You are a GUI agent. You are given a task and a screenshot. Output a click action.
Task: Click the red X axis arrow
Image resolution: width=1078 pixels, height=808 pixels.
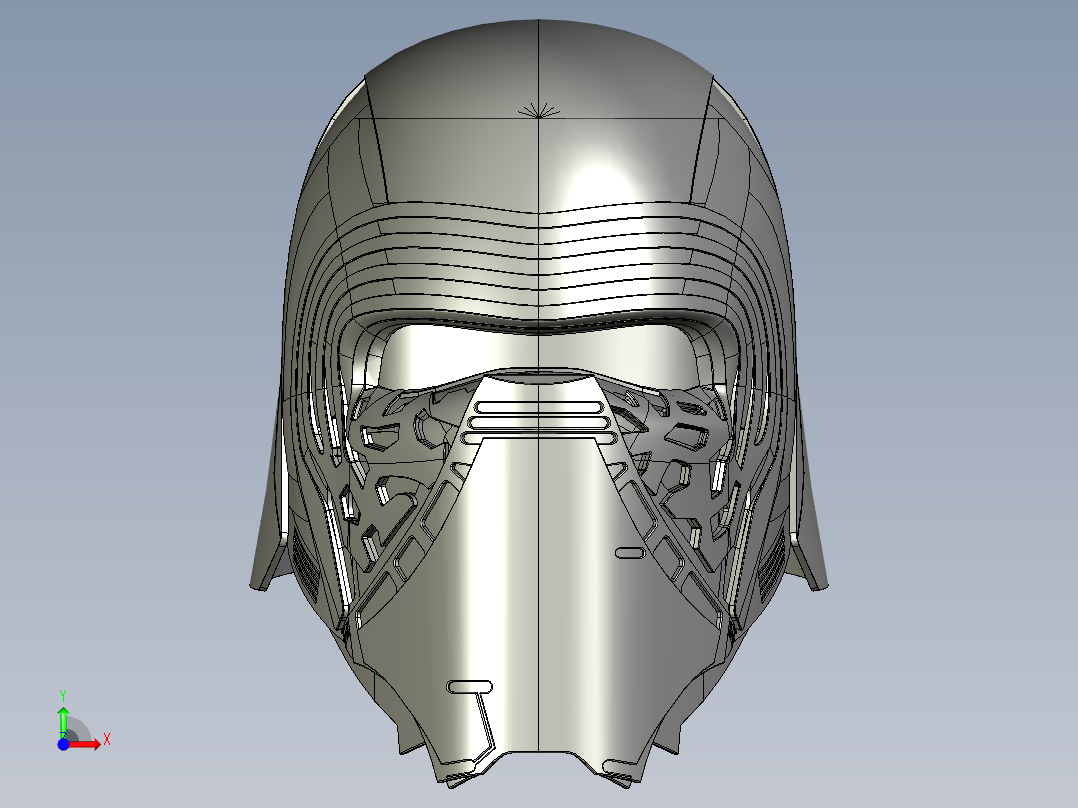[x=84, y=744]
